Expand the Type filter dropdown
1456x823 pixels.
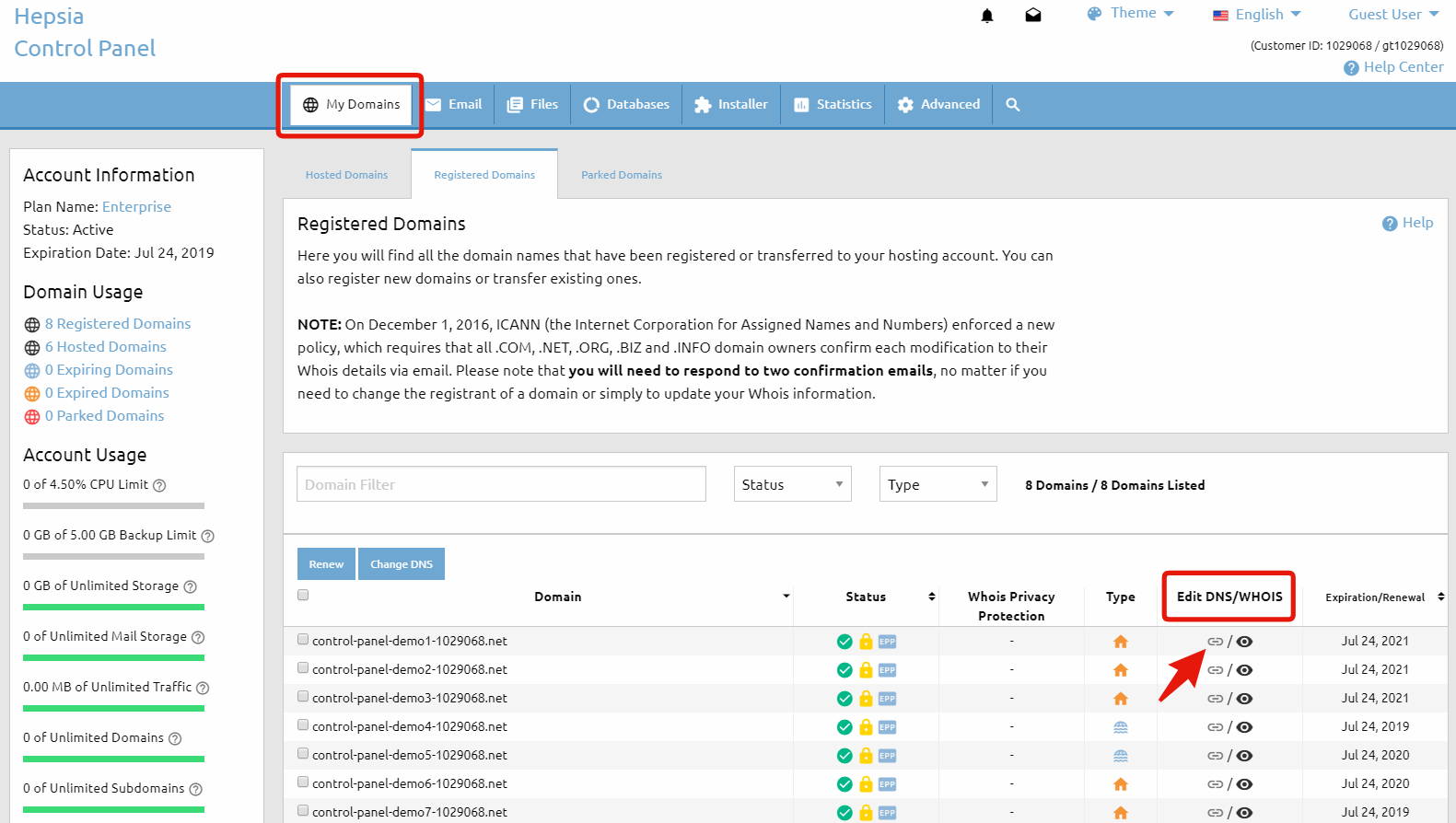click(x=938, y=484)
